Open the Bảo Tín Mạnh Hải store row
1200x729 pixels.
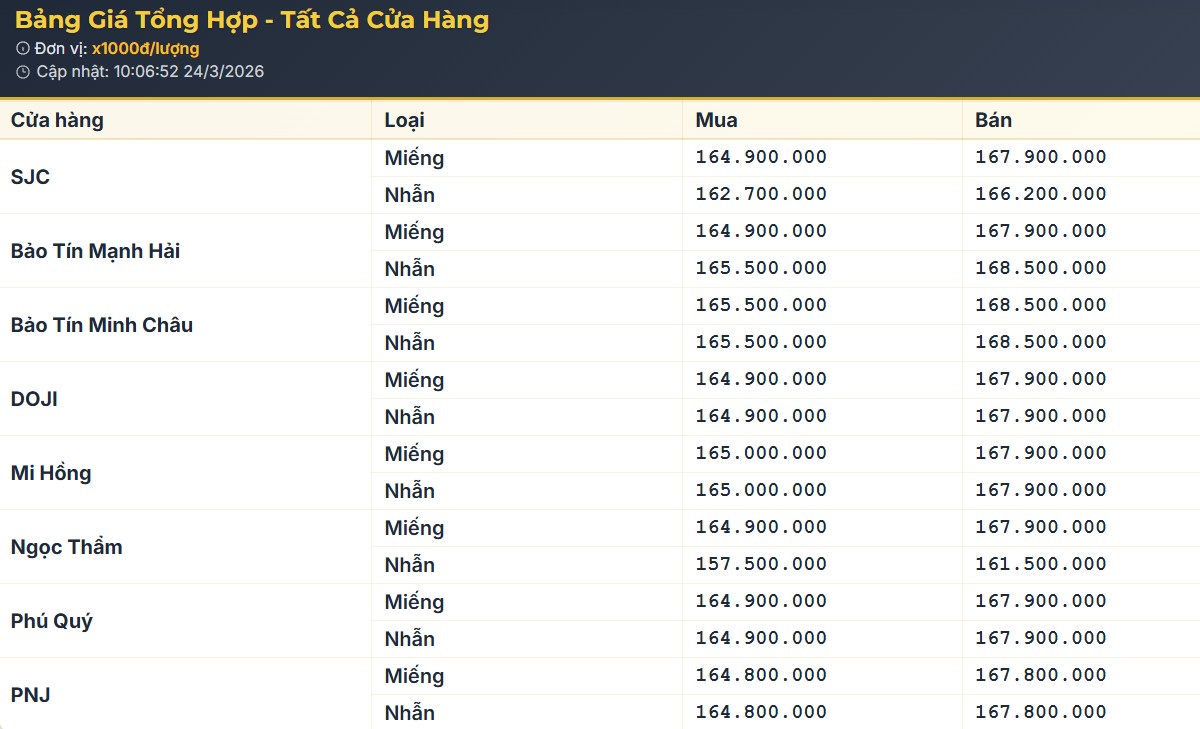[95, 251]
